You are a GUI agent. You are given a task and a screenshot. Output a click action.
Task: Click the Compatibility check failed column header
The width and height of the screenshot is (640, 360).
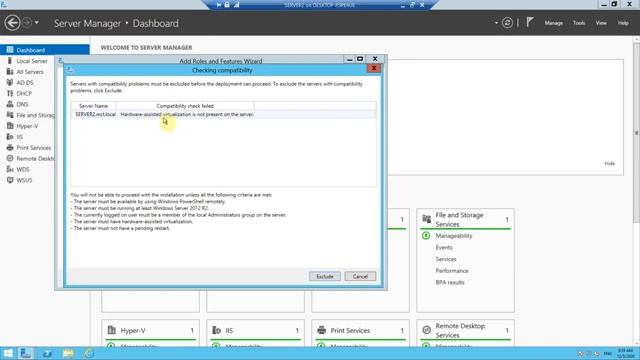click(x=185, y=106)
